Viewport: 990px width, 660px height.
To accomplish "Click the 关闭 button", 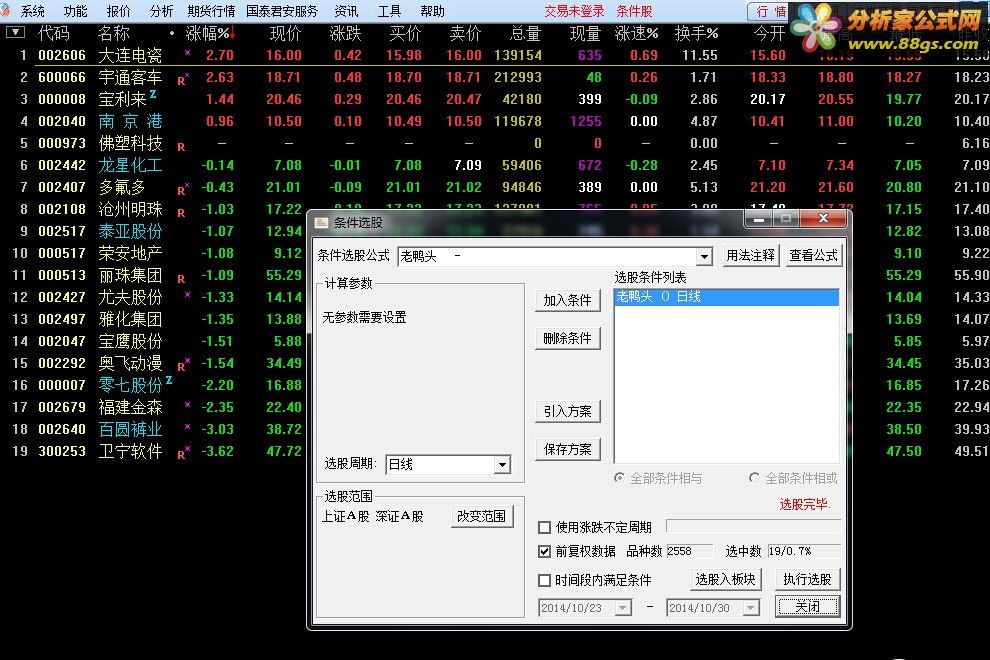I will click(807, 607).
